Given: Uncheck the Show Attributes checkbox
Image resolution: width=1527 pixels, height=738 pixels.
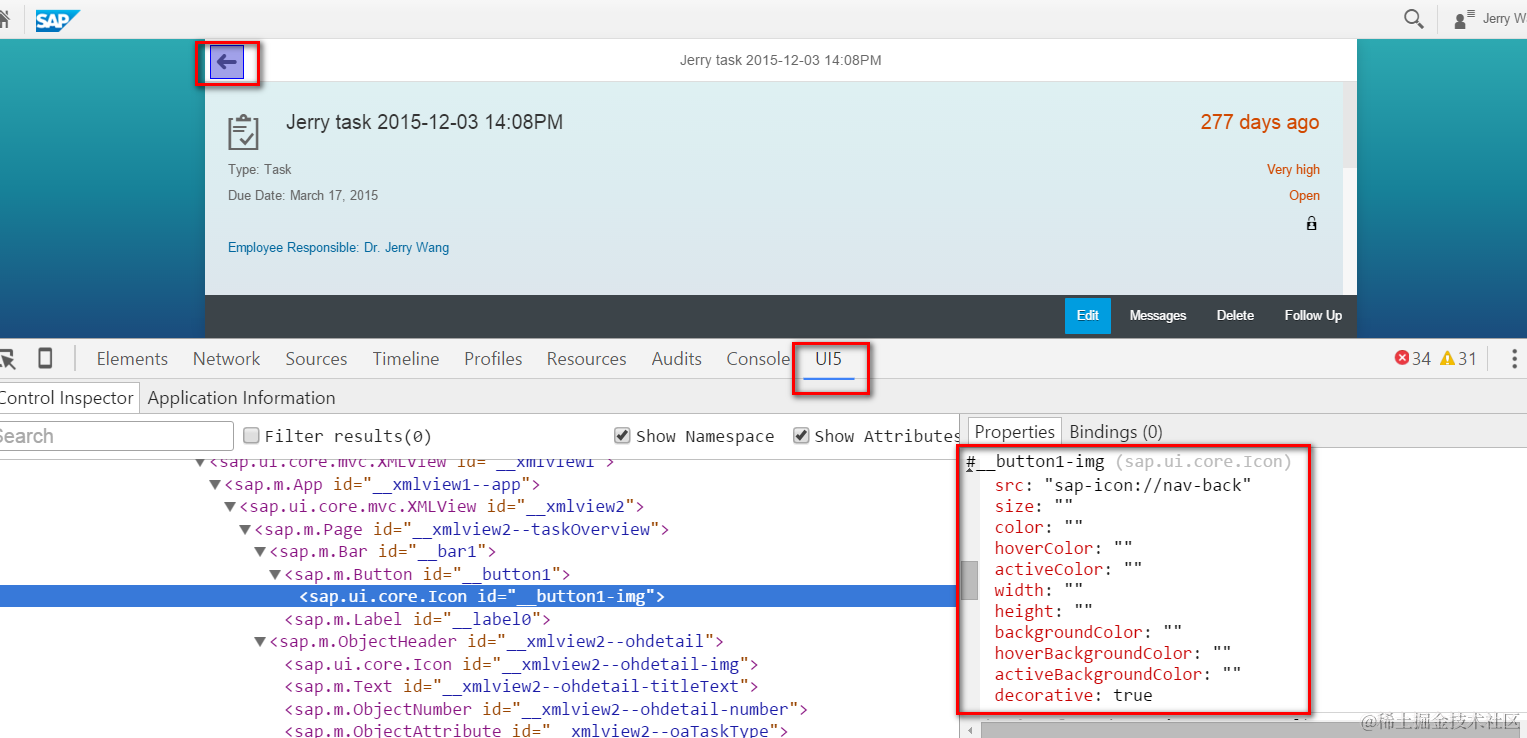Looking at the screenshot, I should [x=801, y=435].
